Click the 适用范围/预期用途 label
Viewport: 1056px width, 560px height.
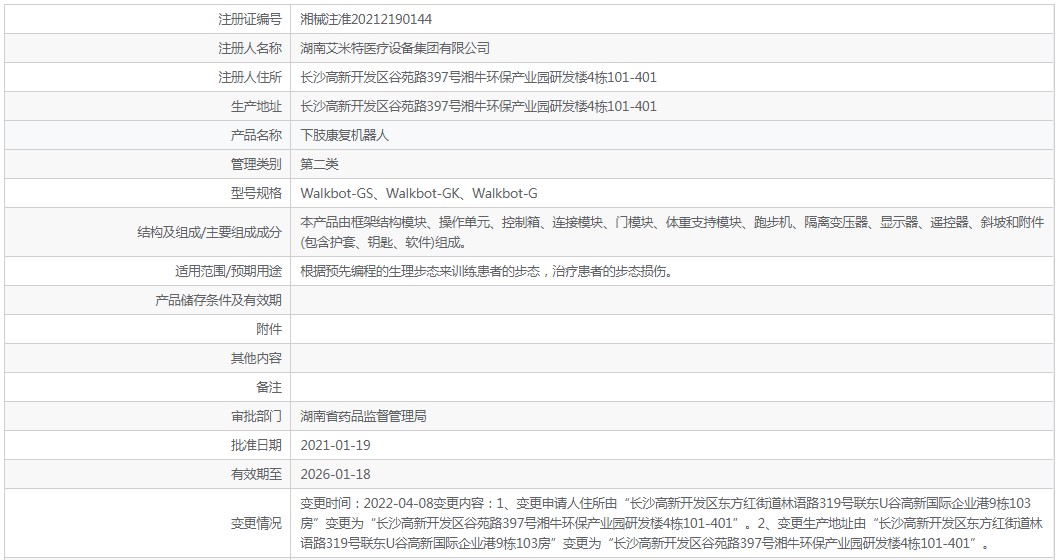coord(228,271)
